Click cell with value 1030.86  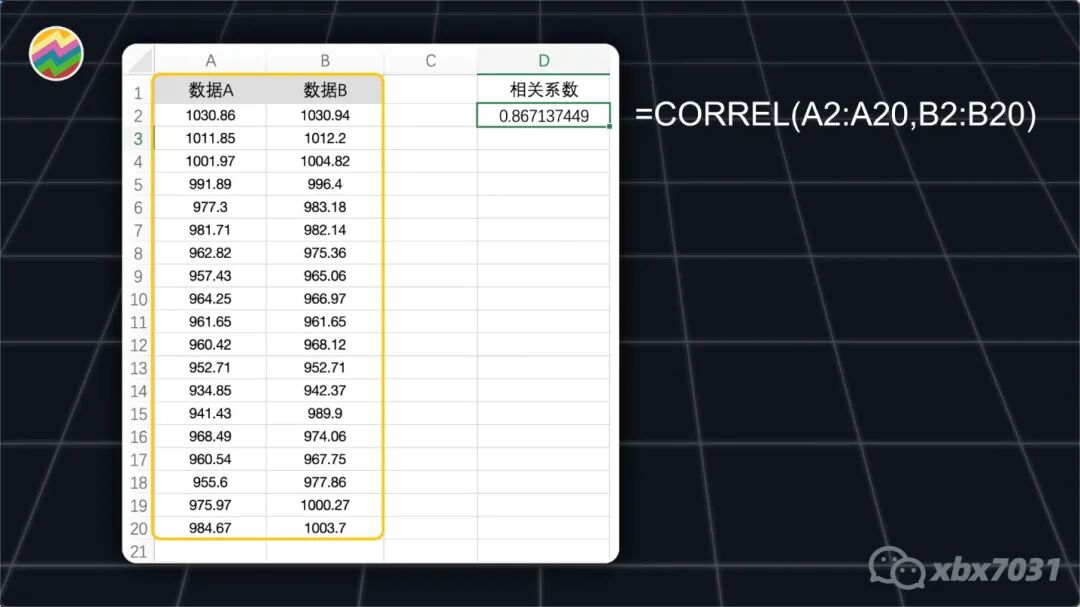(210, 116)
